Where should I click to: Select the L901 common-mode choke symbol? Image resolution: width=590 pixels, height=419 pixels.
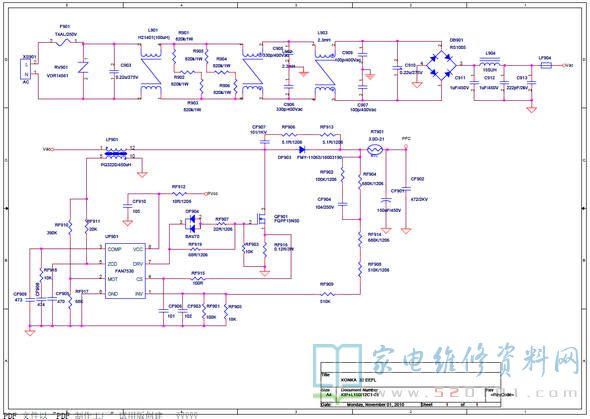tap(151, 71)
